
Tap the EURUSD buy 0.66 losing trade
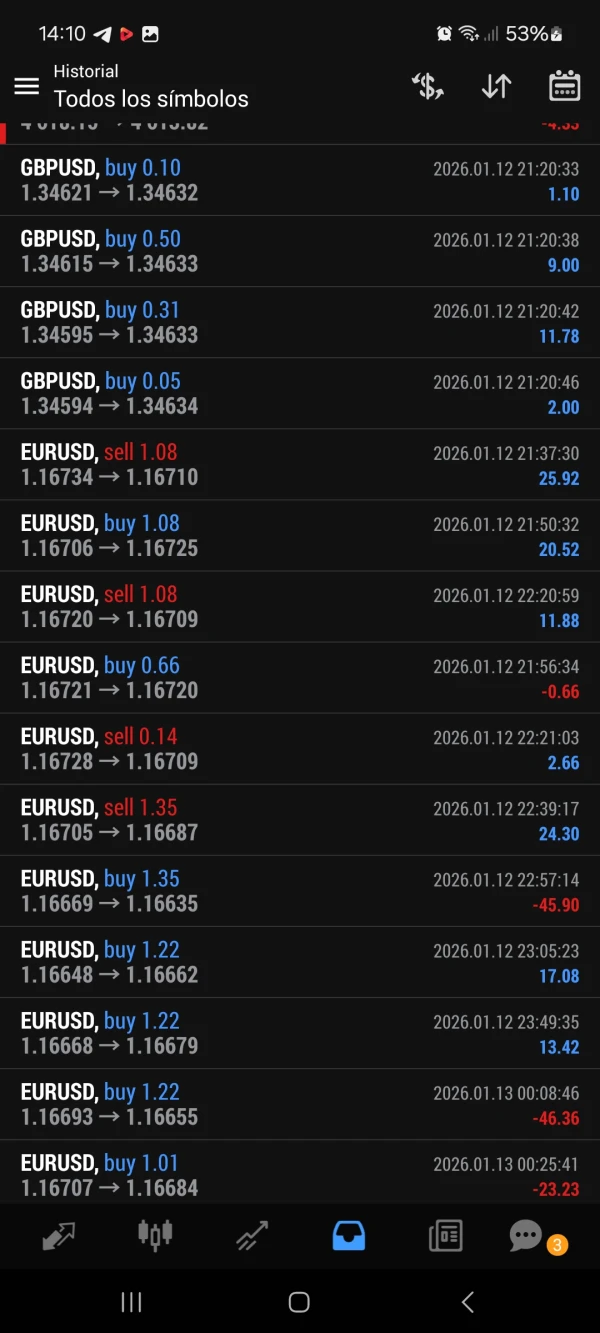[x=300, y=677]
